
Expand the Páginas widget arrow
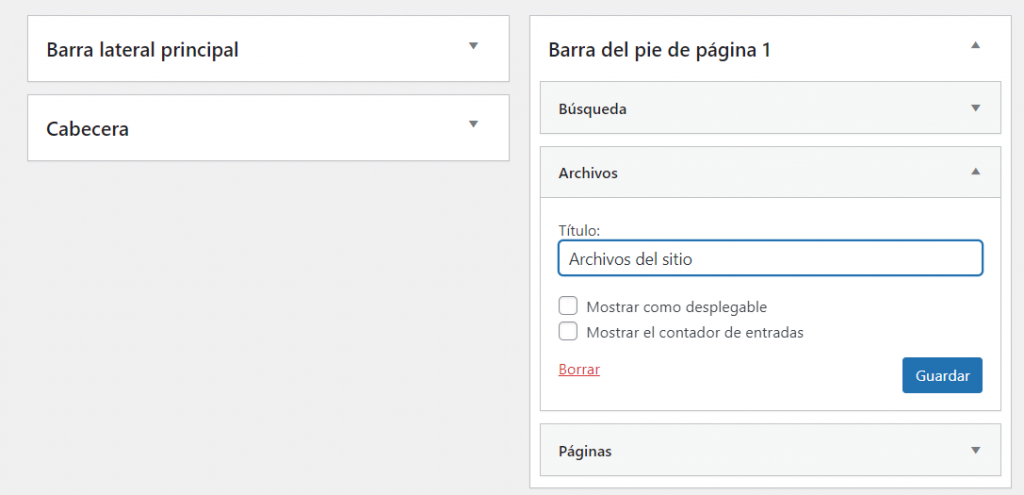pos(976,450)
